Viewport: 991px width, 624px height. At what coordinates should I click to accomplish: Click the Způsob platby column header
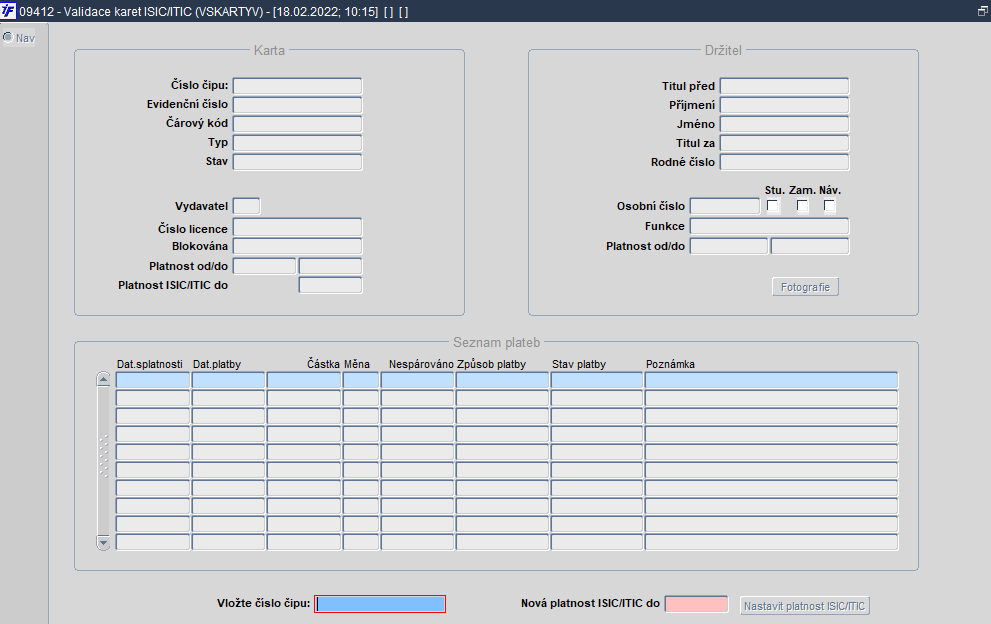pos(491,364)
